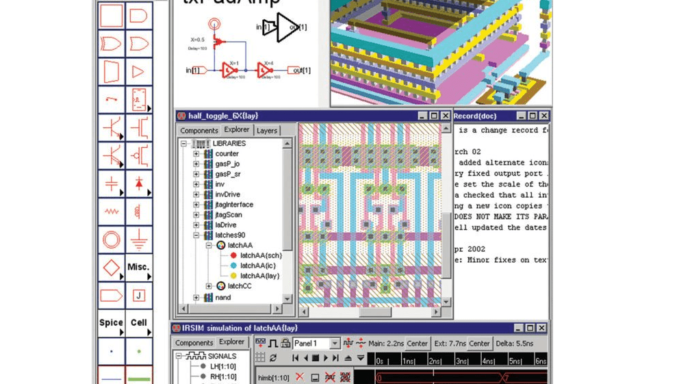
Task: Pick the buffer triangle gate icon
Action: pyautogui.click(x=139, y=71)
